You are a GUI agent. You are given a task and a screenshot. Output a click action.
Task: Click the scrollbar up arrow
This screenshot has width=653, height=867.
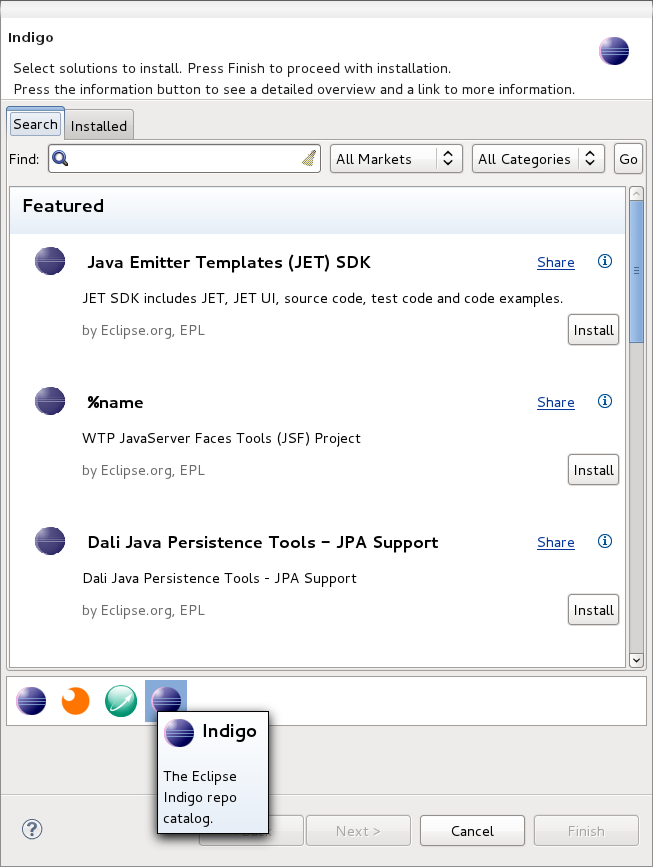636,194
